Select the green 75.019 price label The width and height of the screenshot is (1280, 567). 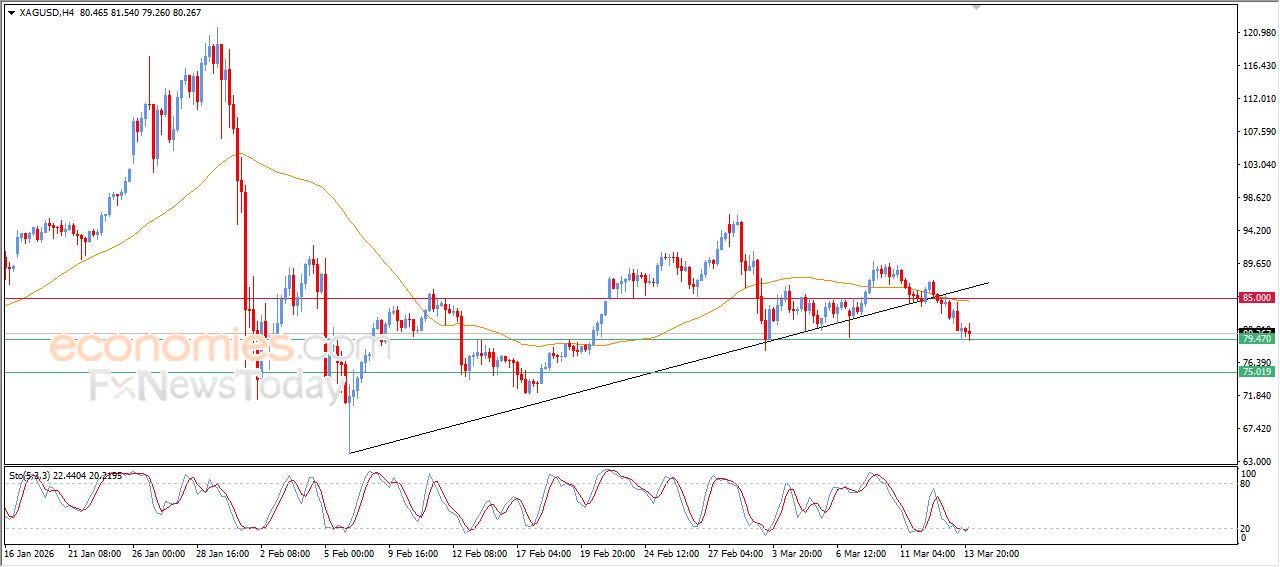(1256, 372)
